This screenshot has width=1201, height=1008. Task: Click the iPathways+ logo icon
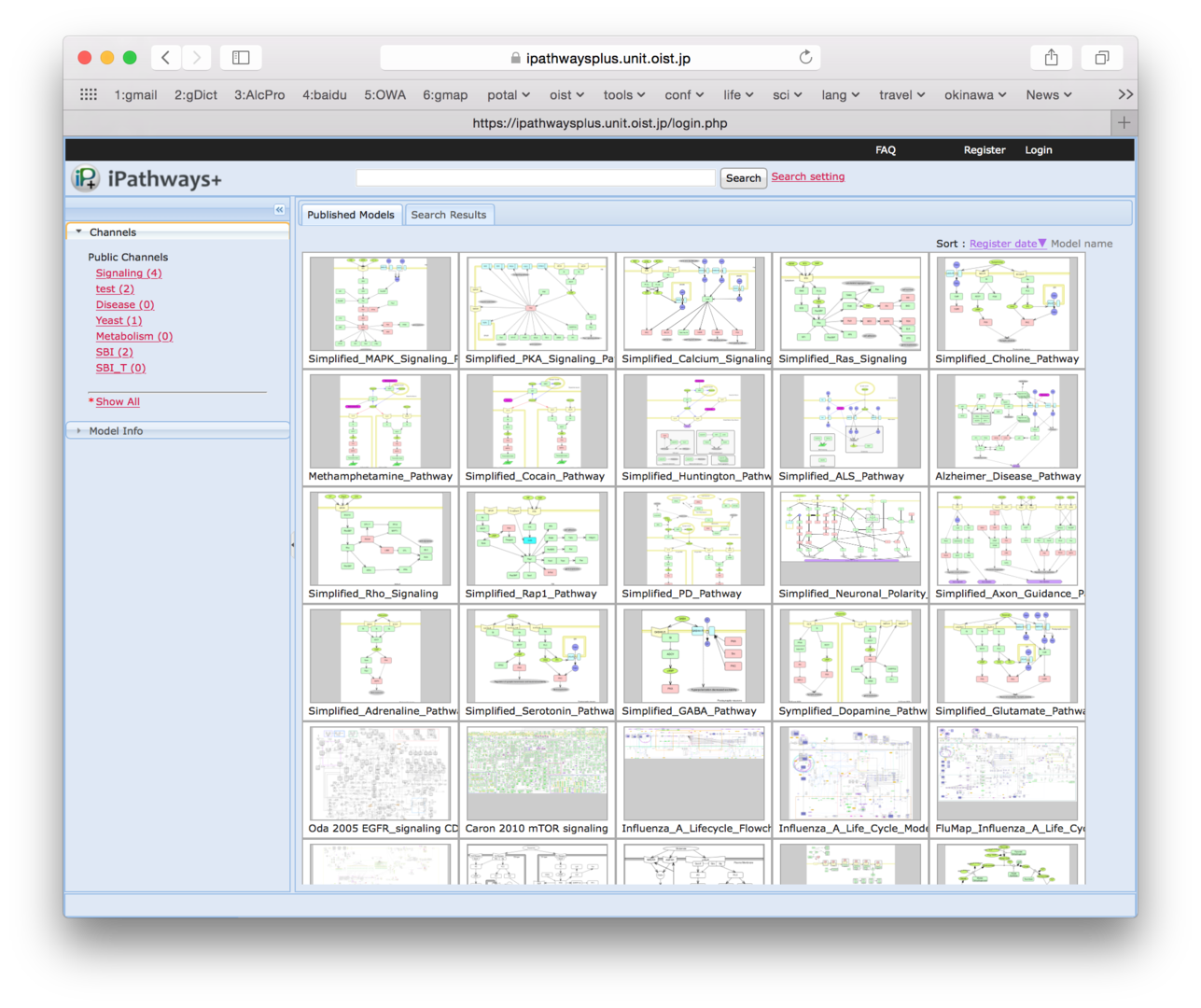coord(86,178)
